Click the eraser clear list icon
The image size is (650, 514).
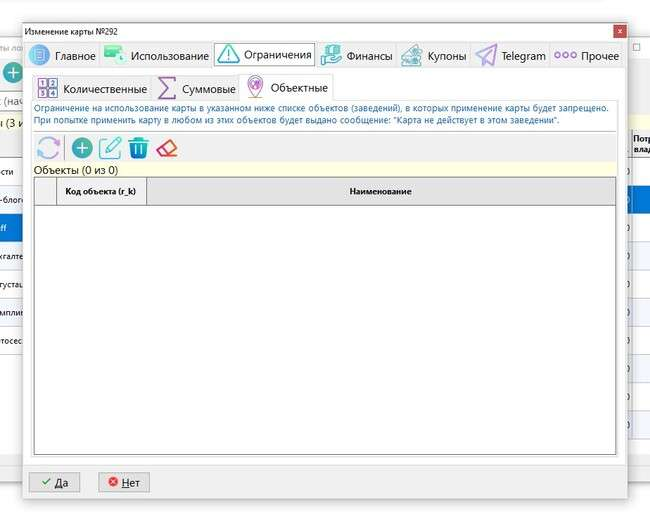pos(167,148)
